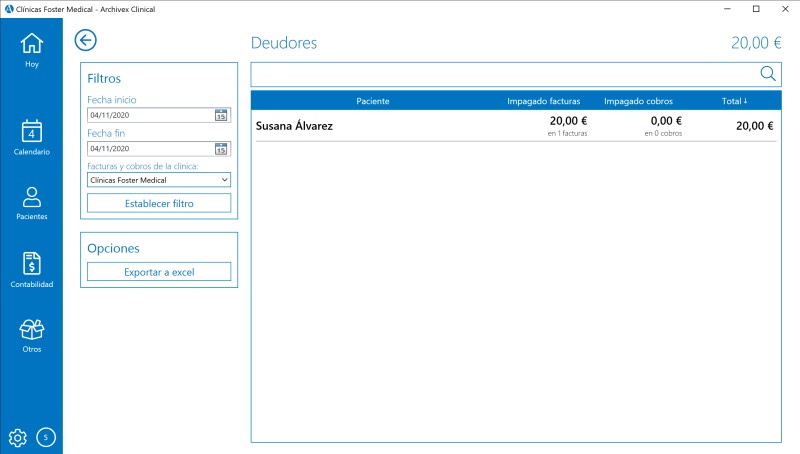This screenshot has height=454, width=800.
Task: Open the Fecha inicio calendar picker
Action: (x=221, y=115)
